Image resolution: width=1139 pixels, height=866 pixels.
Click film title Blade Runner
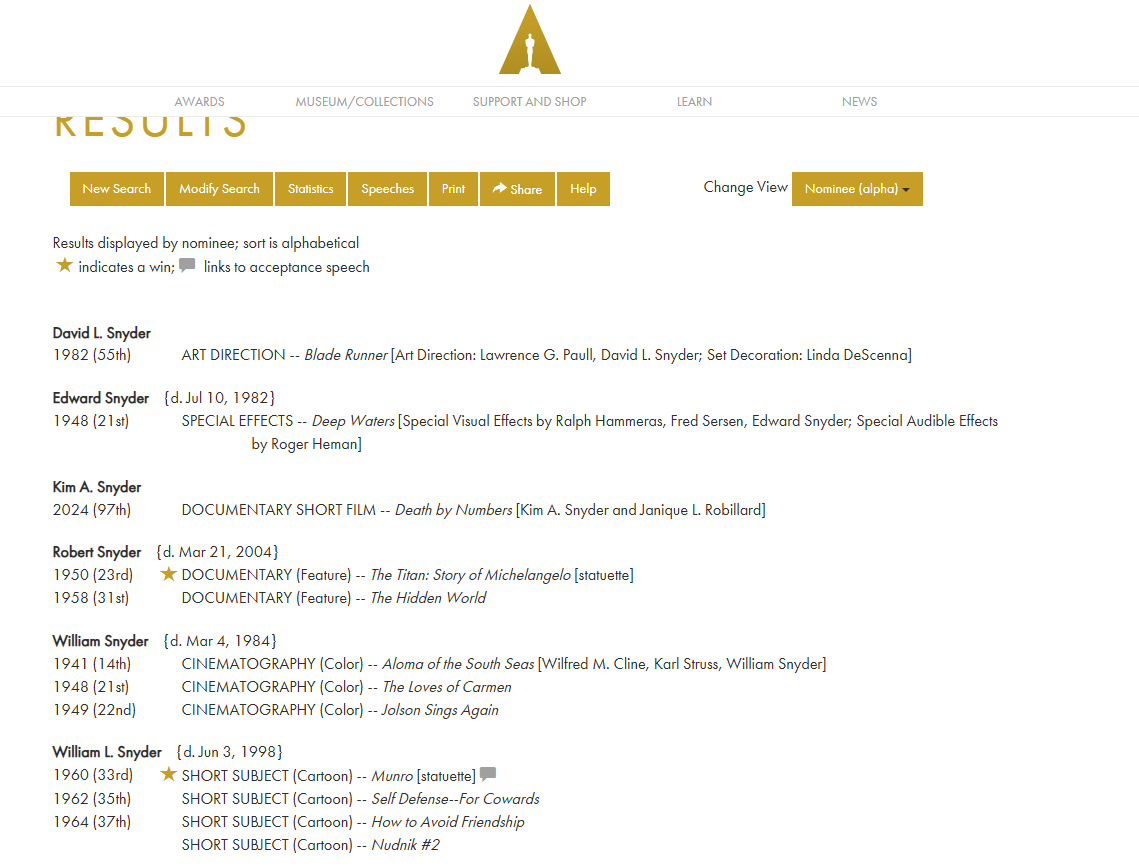[346, 355]
